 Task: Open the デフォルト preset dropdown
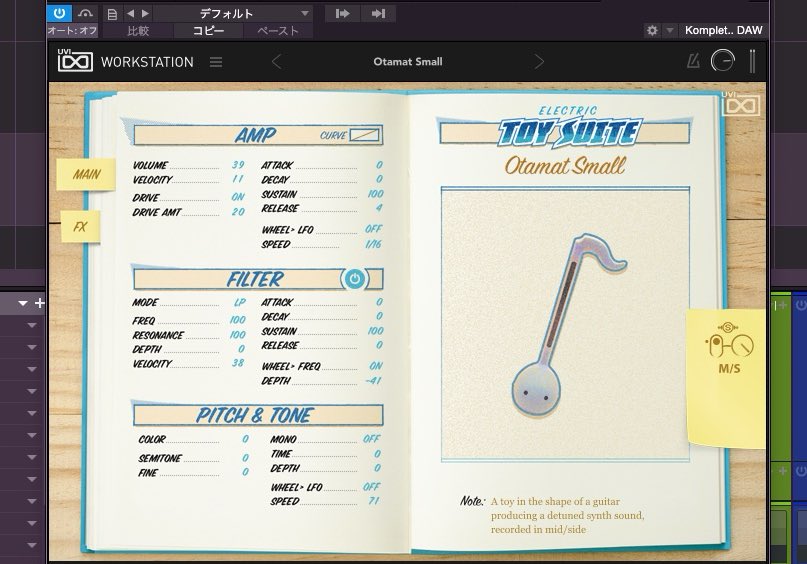tap(234, 13)
